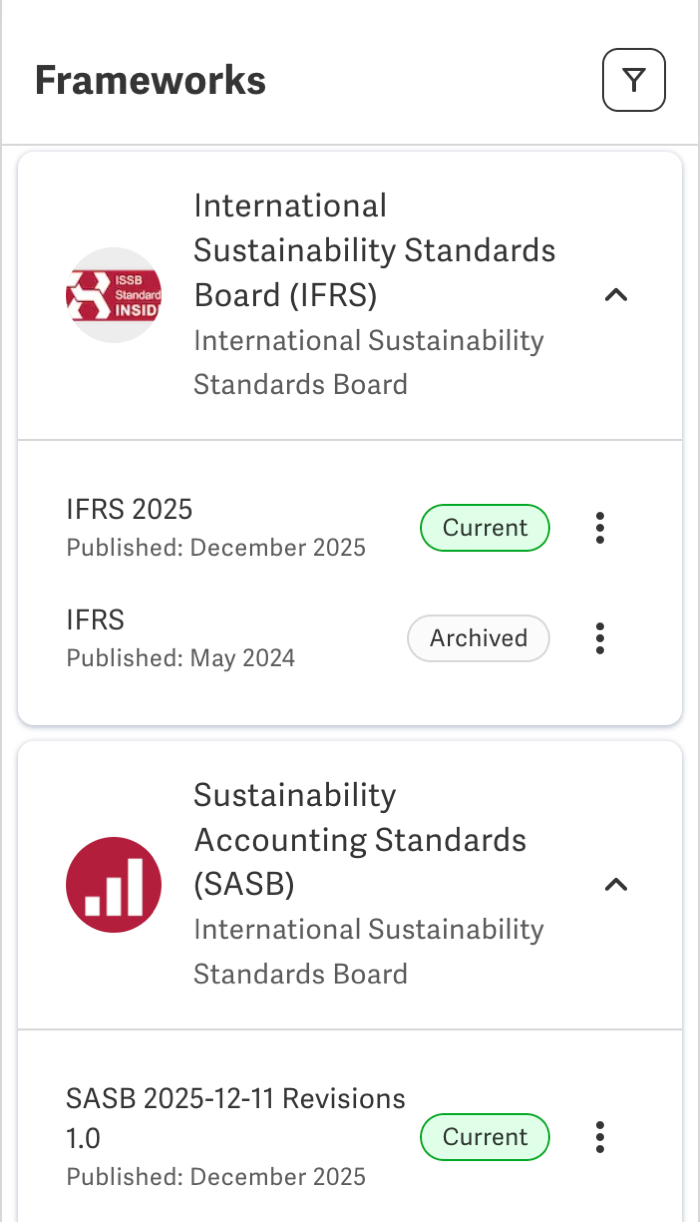Collapse the International Sustainability Standards Board (IFRS) card
This screenshot has height=1222, width=700.
click(x=617, y=295)
